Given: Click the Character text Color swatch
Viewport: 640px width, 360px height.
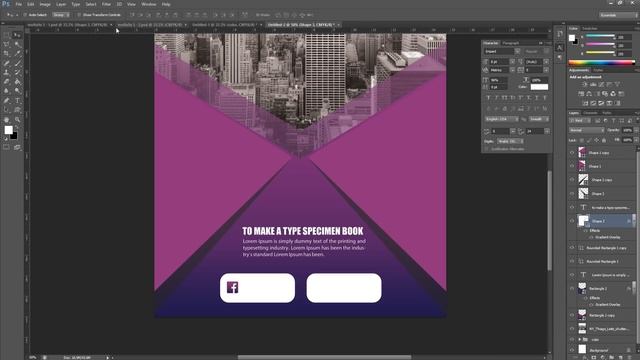Looking at the screenshot, I should click(x=539, y=87).
